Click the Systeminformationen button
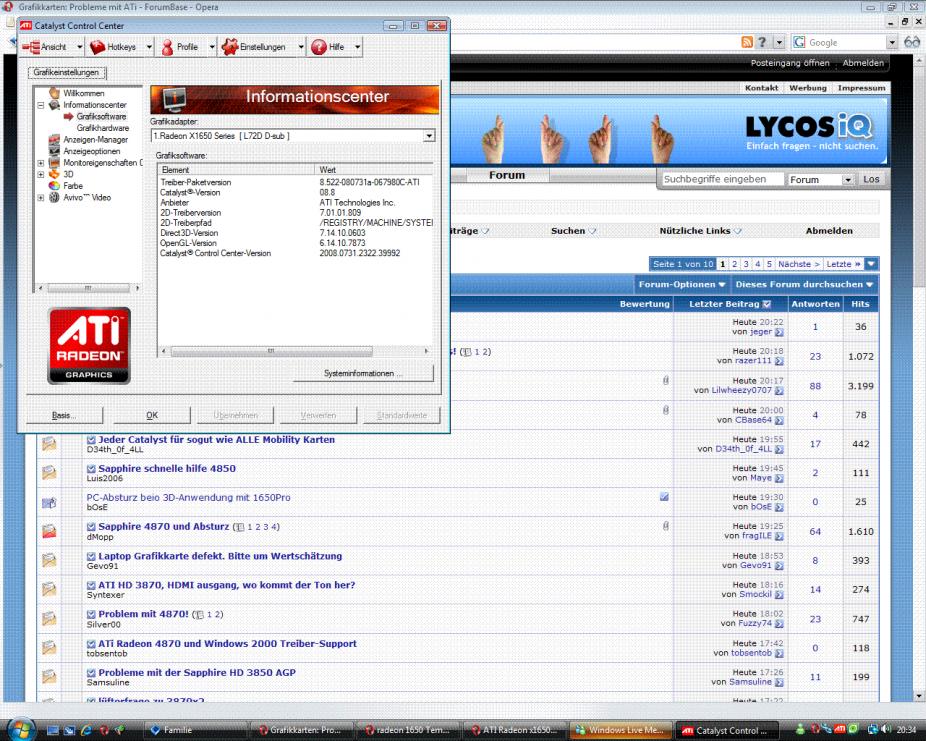 tap(363, 373)
